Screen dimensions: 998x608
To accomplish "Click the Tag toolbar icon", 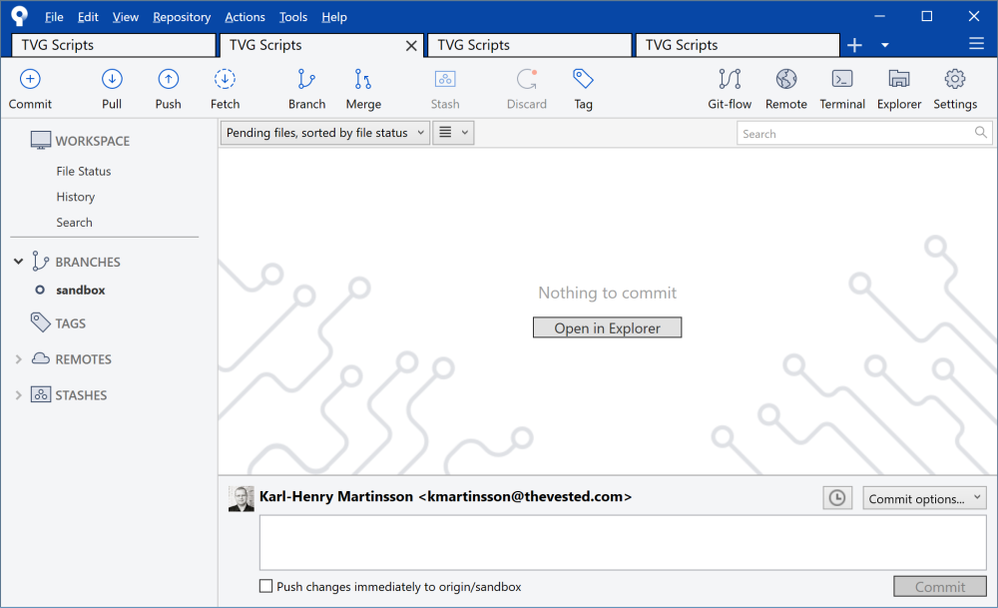I will pos(583,79).
